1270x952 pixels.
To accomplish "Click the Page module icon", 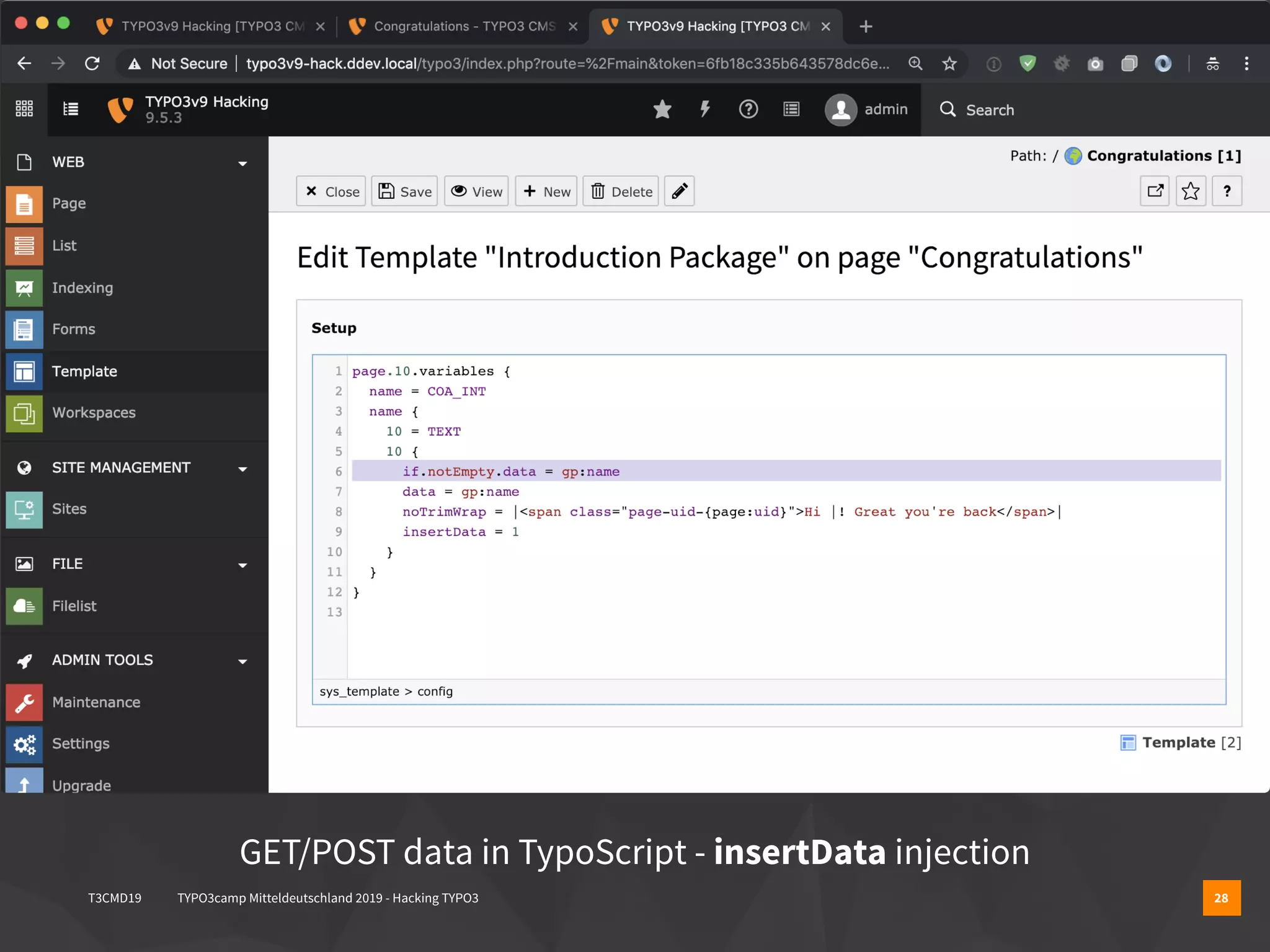I will [24, 204].
